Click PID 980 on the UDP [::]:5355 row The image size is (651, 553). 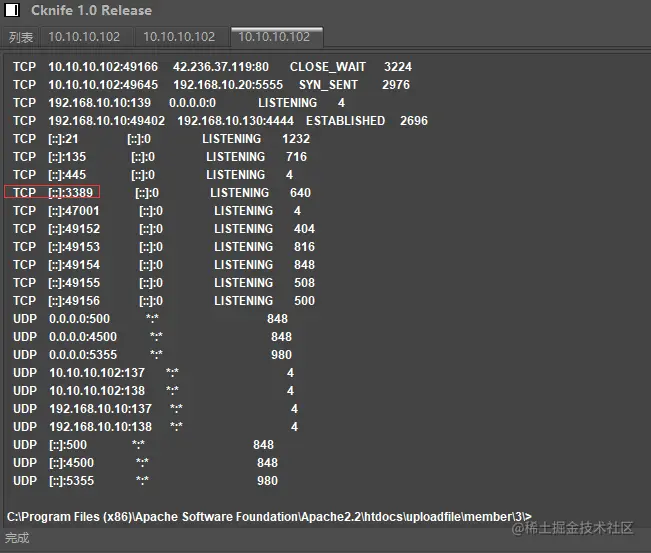coord(267,481)
